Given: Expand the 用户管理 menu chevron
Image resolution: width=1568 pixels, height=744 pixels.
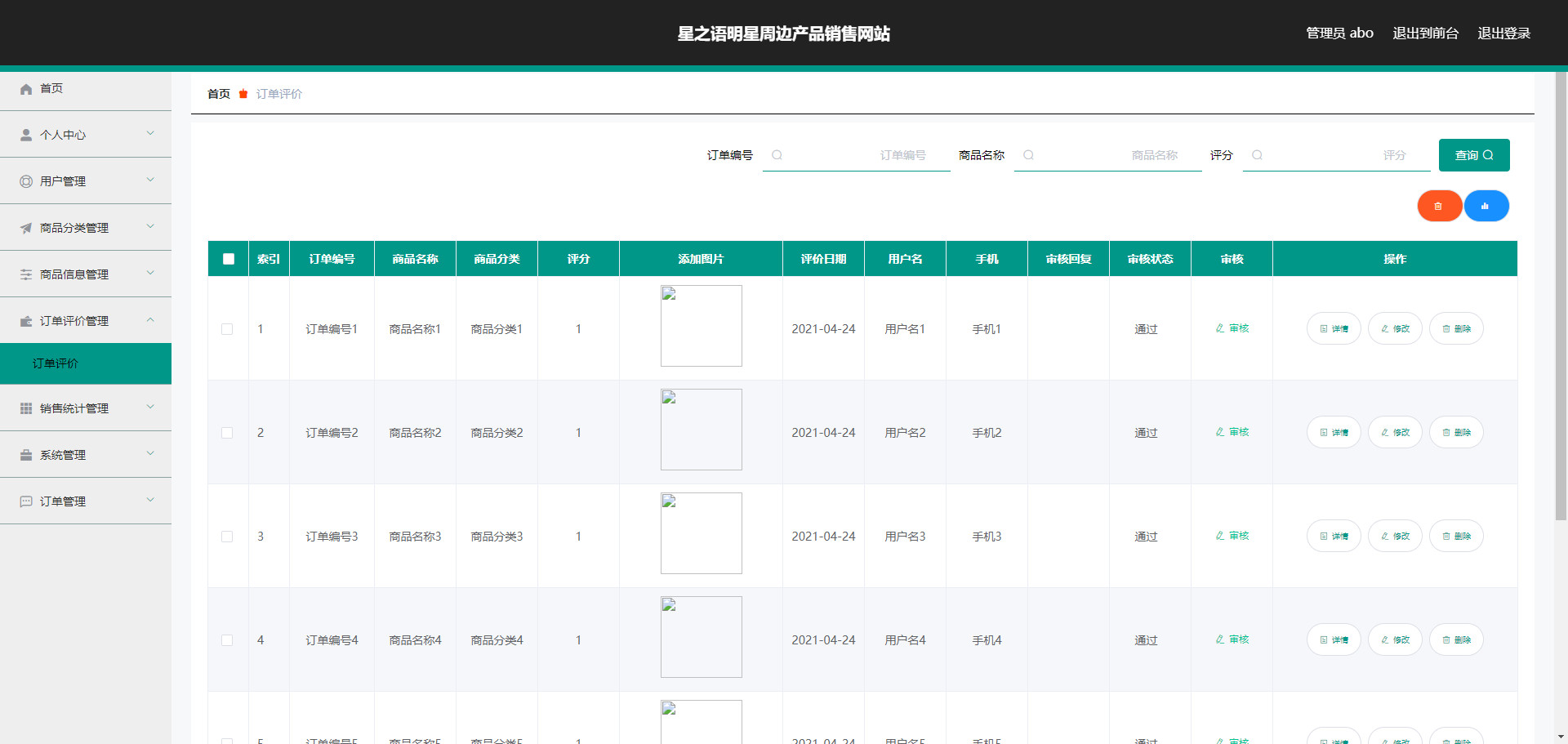Looking at the screenshot, I should tap(150, 180).
